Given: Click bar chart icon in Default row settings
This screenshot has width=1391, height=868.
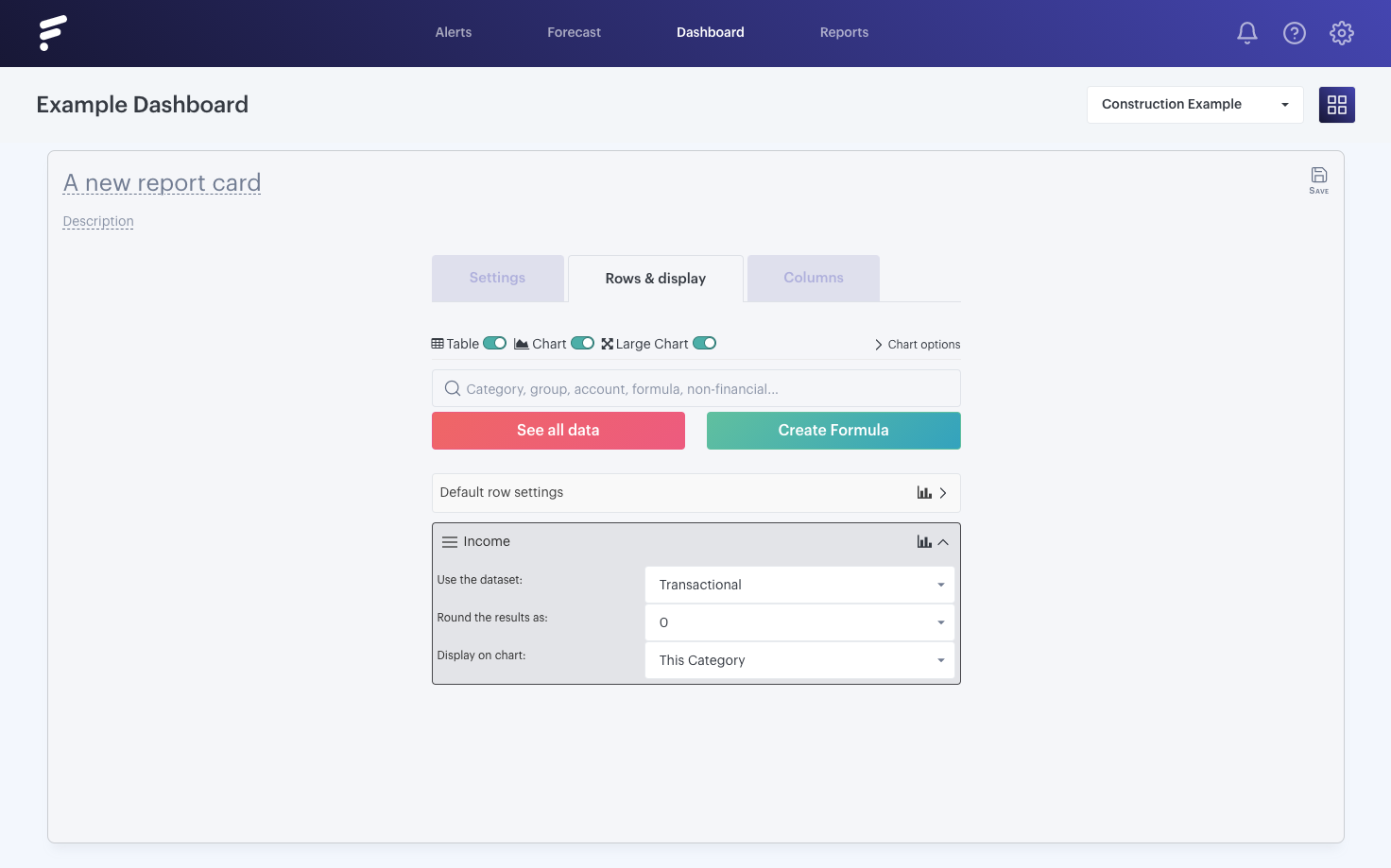Looking at the screenshot, I should [x=924, y=492].
